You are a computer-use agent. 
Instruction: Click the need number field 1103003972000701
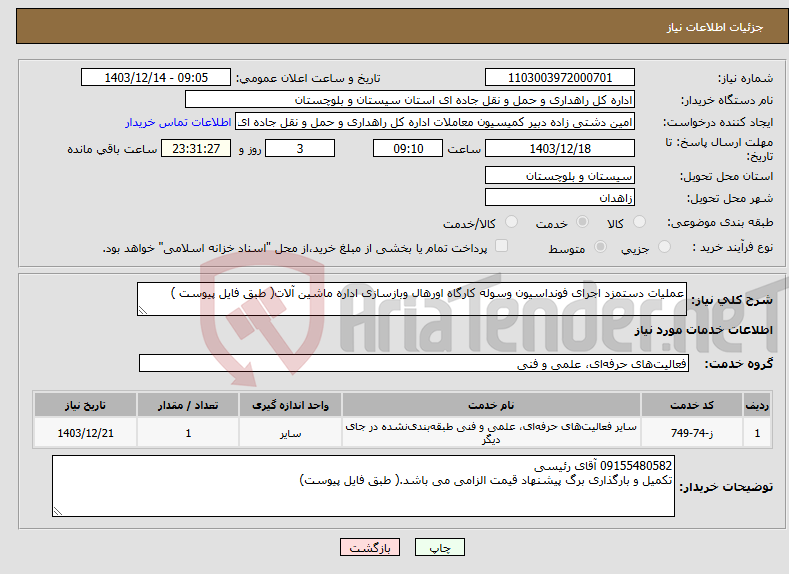(x=560, y=77)
